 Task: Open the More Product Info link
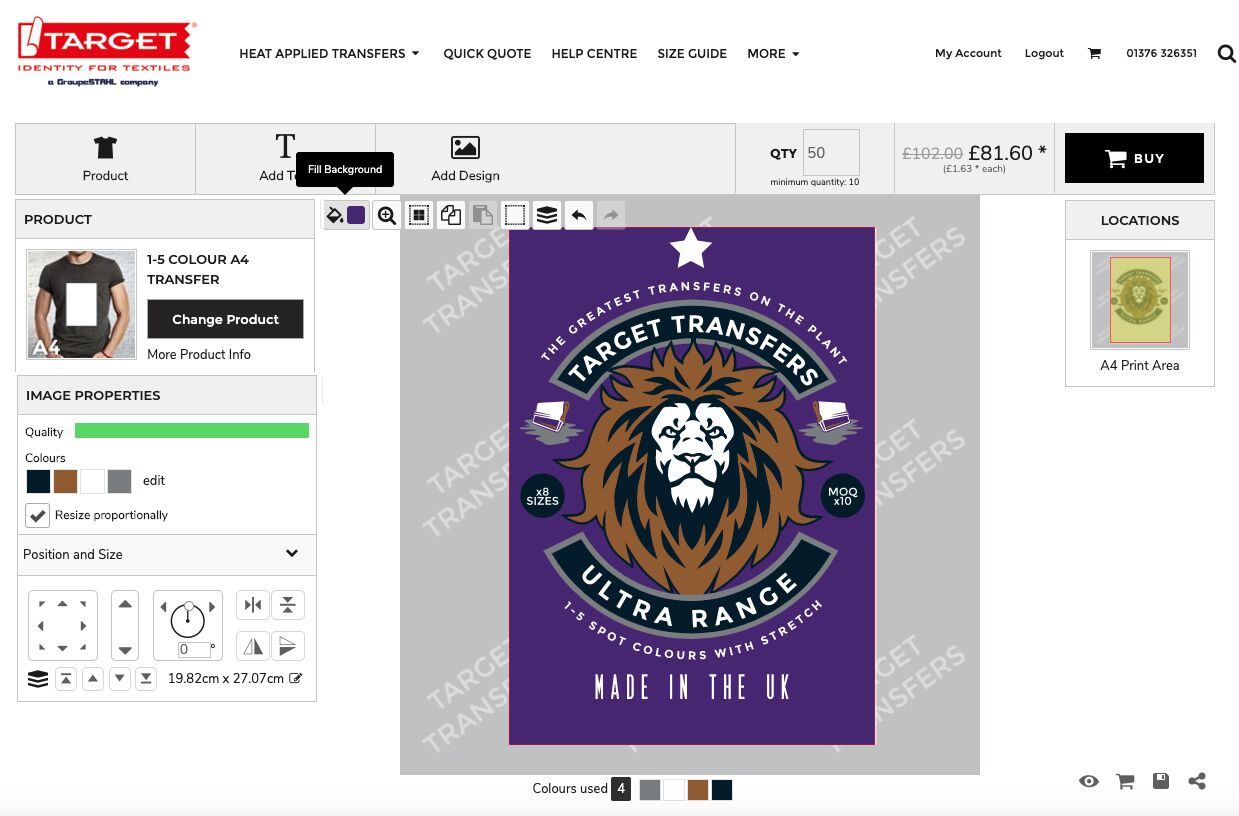tap(199, 354)
